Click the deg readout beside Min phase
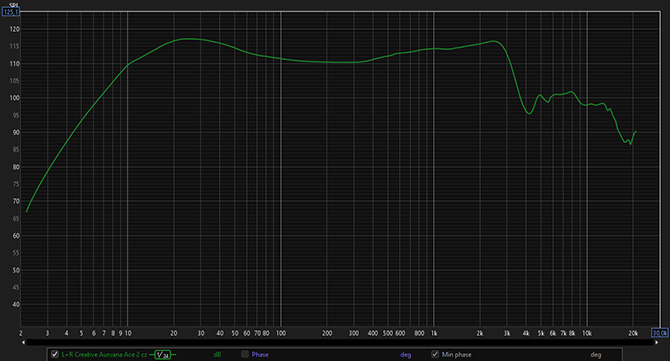 tap(596, 355)
